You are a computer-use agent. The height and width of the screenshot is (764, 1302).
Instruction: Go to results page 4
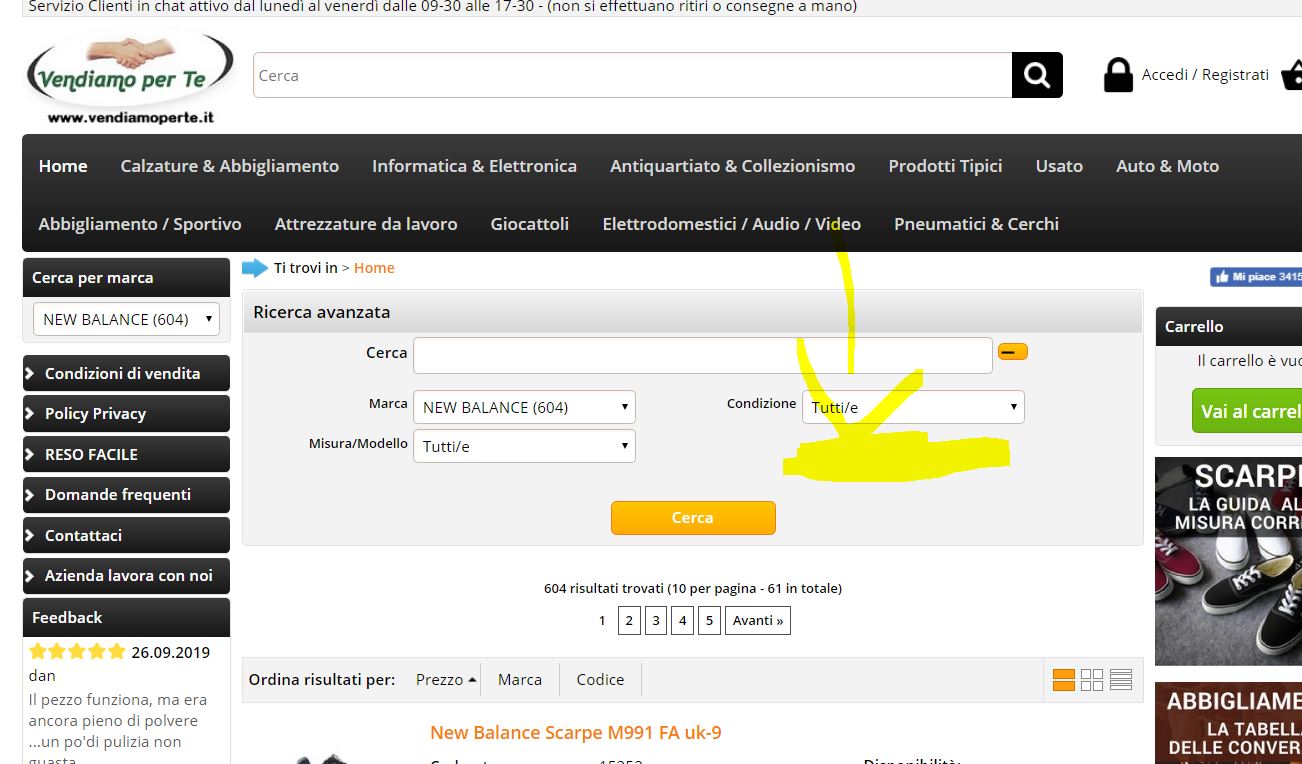[683, 621]
